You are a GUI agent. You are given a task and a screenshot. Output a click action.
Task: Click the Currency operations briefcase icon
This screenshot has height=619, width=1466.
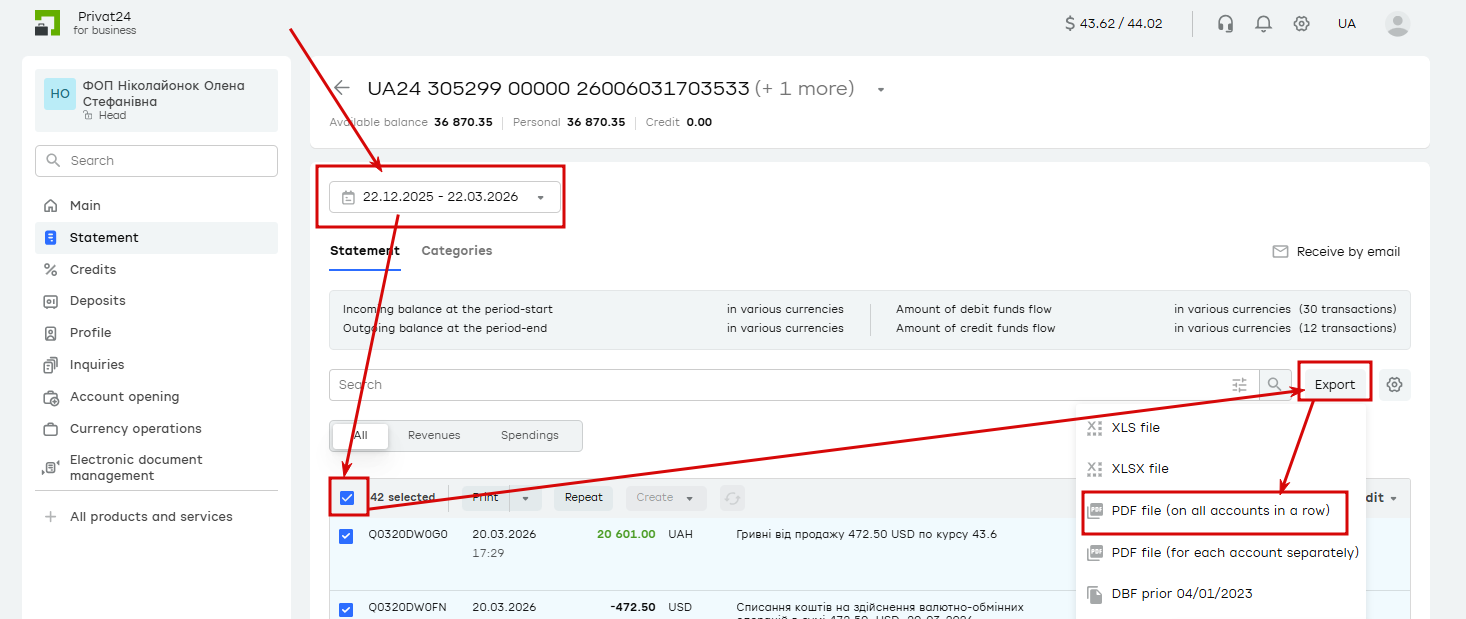click(x=51, y=429)
